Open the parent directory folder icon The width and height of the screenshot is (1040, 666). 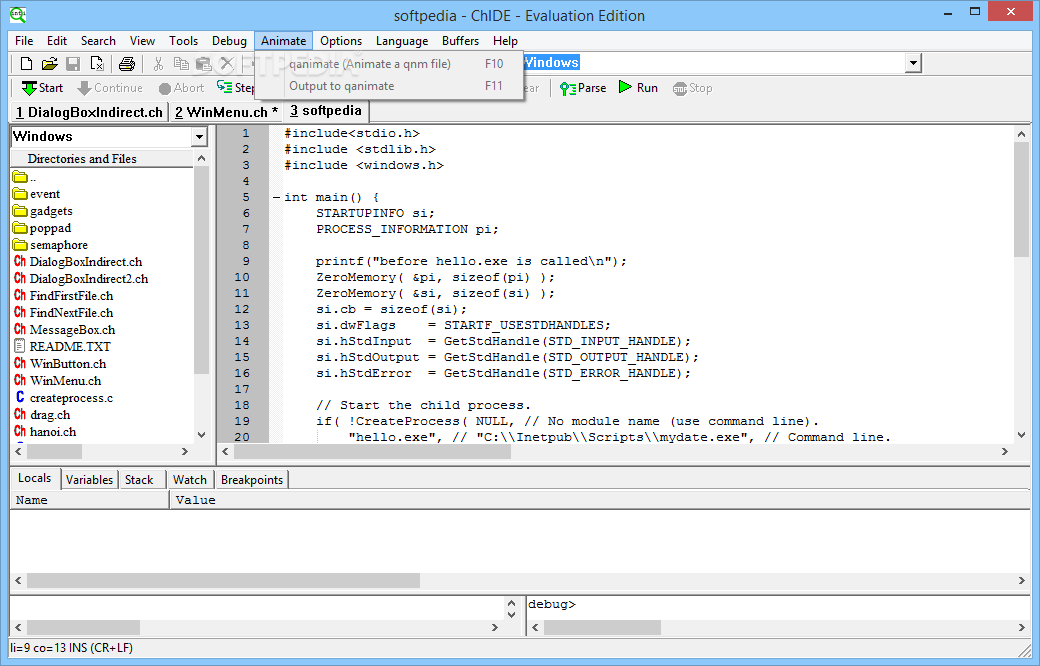(x=20, y=177)
